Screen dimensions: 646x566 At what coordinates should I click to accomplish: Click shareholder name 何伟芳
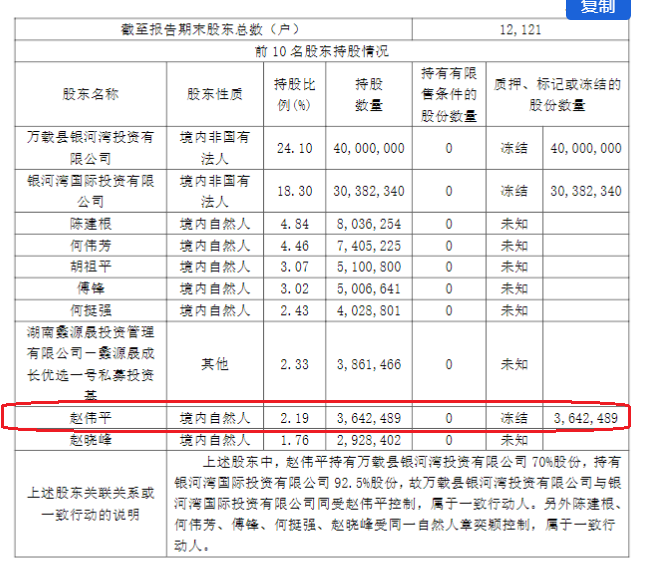(90, 244)
